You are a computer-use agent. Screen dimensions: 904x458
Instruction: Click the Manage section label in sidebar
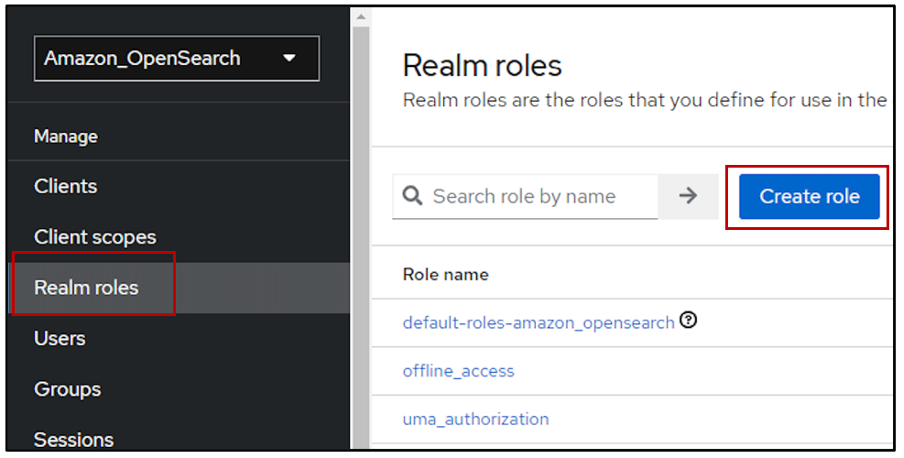65,136
